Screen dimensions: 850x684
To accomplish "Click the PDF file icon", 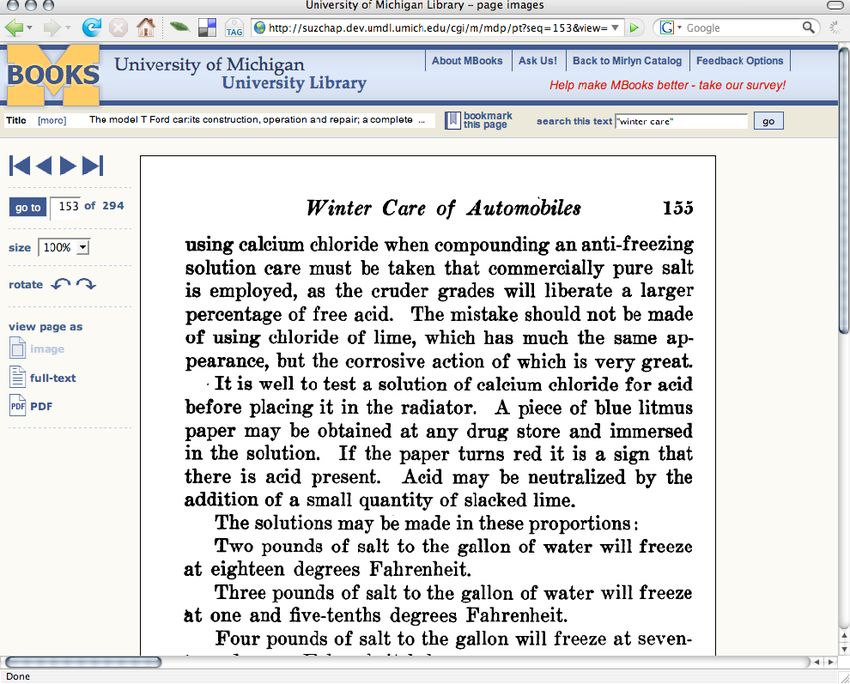I will (17, 405).
